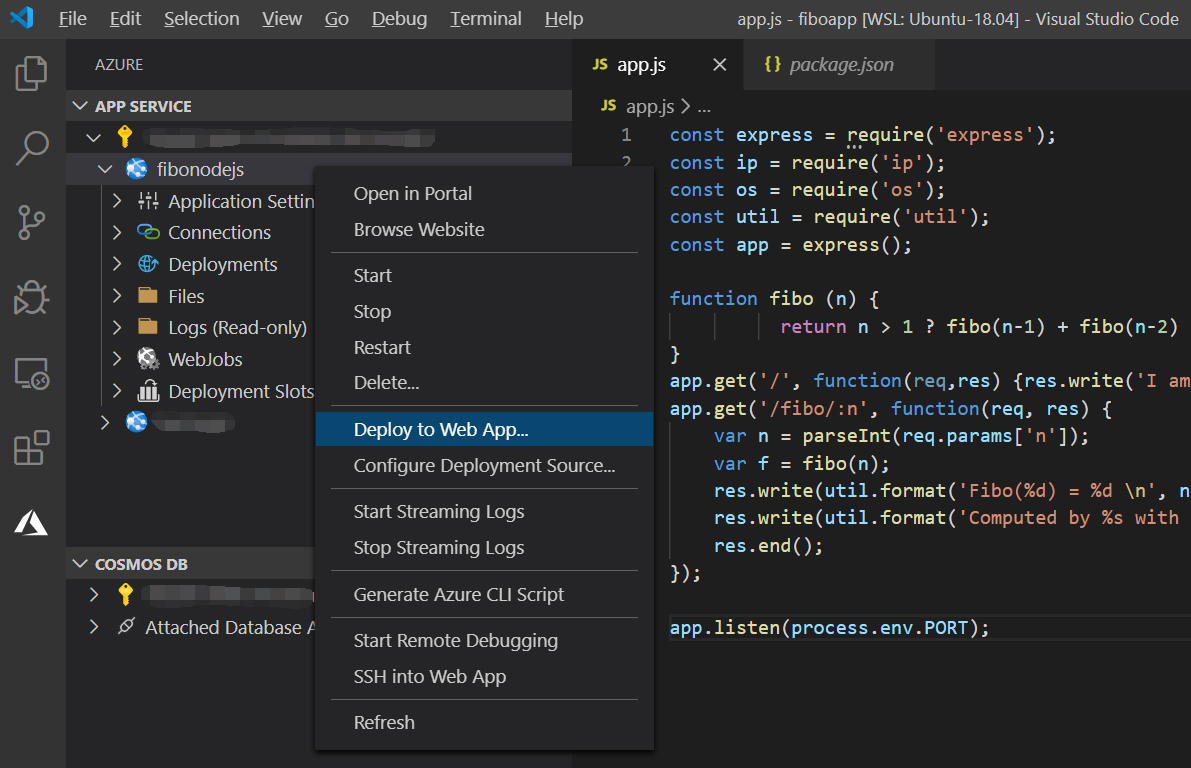Open the Remote Explorer icon

coord(32,373)
